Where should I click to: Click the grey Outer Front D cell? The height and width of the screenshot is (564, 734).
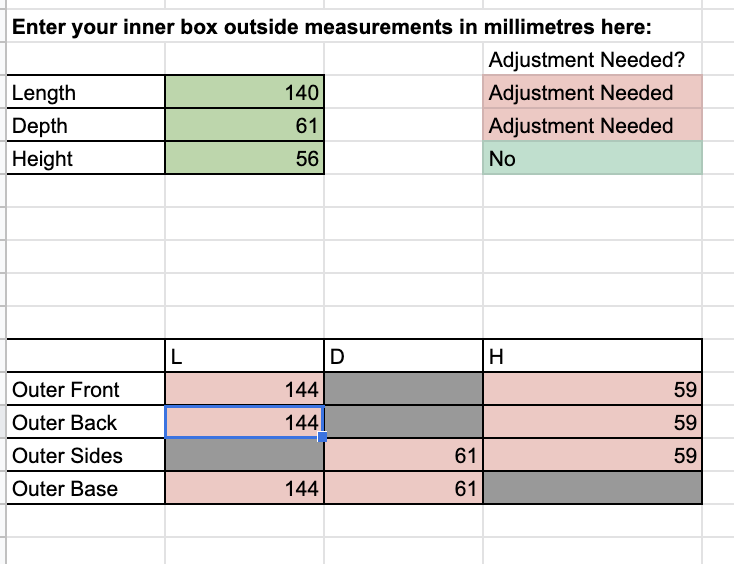click(403, 390)
